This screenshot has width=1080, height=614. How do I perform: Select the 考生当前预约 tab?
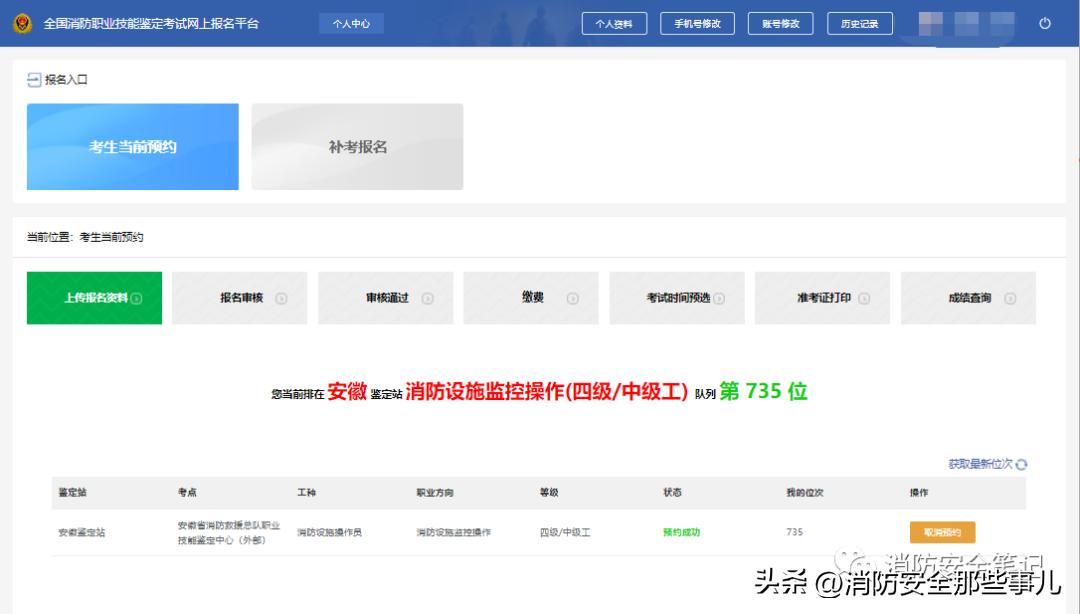click(x=132, y=146)
